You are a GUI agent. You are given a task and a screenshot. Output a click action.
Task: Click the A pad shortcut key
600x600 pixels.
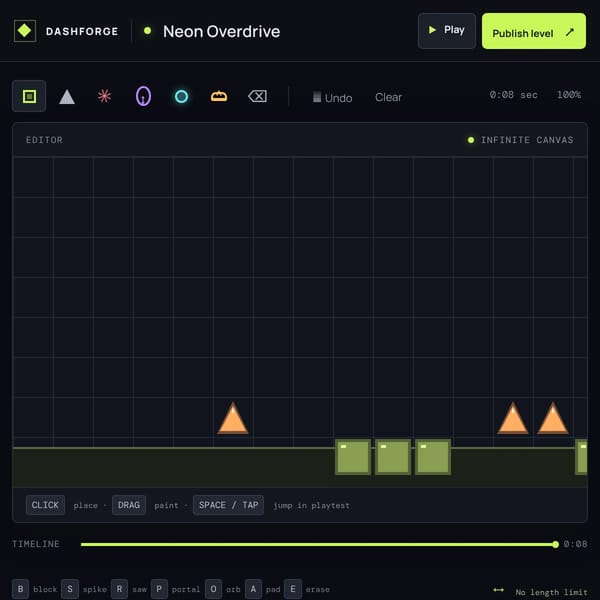tap(253, 589)
